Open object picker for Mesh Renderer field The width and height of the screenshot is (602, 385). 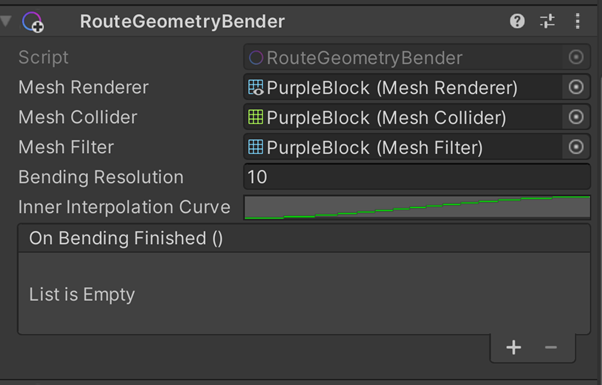point(576,87)
